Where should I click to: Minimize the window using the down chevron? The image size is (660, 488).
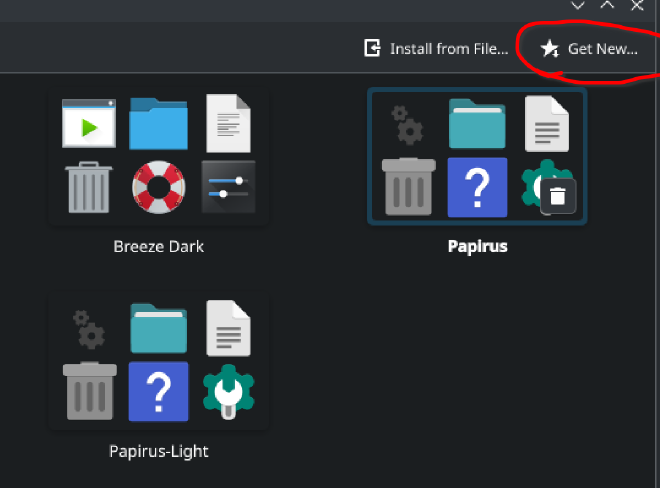577,6
